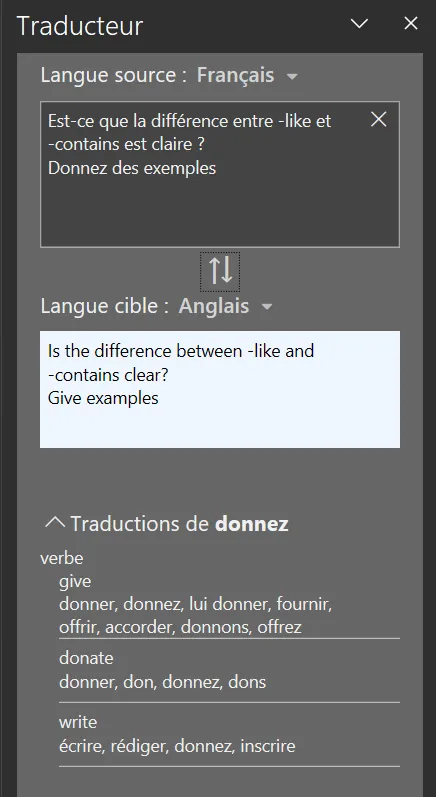Close the Traducteur pane
Viewport: 436px width, 797px height.
[411, 23]
